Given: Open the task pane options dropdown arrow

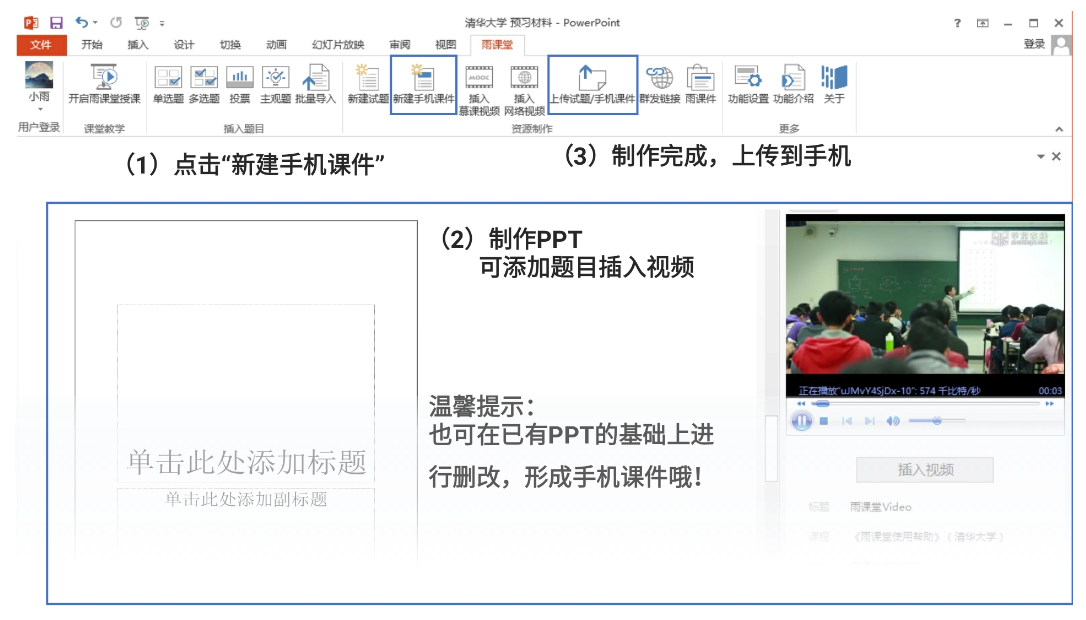Looking at the screenshot, I should click(1040, 157).
